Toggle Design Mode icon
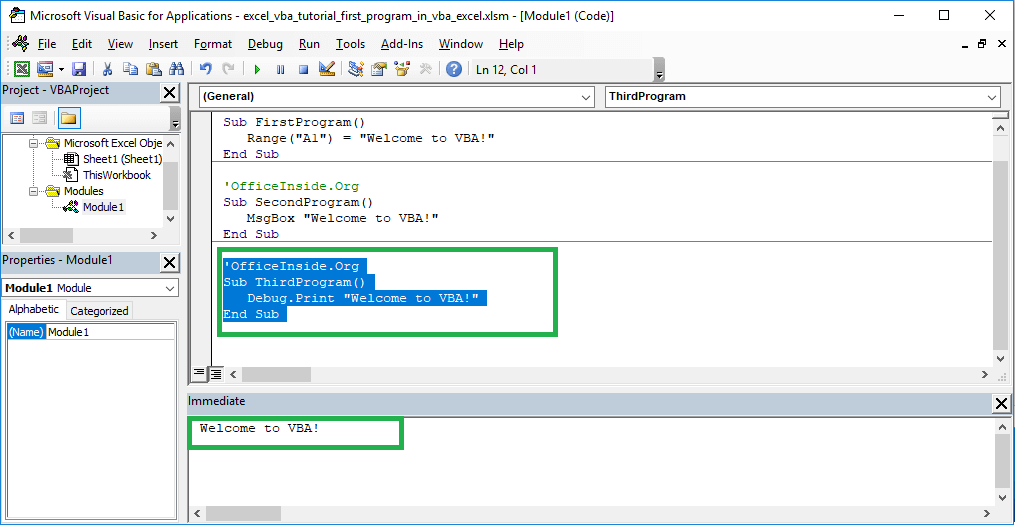The height and width of the screenshot is (525, 1015). click(326, 69)
